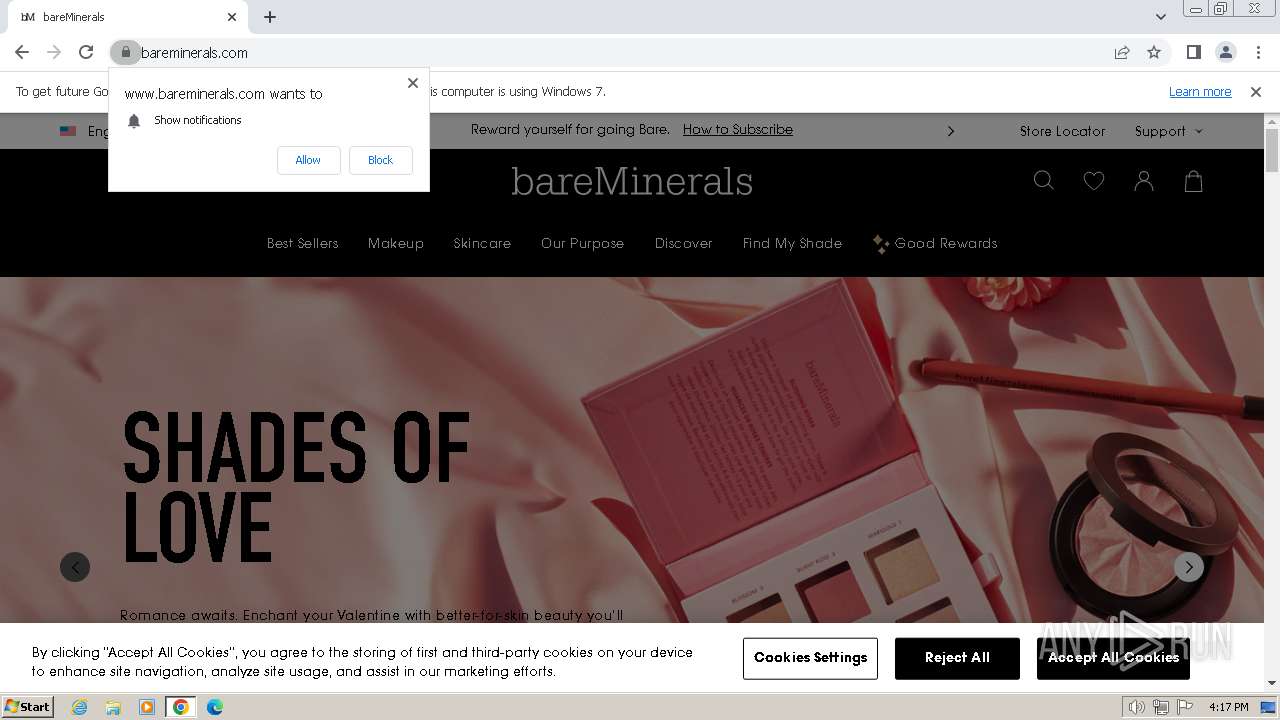The image size is (1280, 720).
Task: Click the share page icon in address bar
Action: pos(1122,52)
